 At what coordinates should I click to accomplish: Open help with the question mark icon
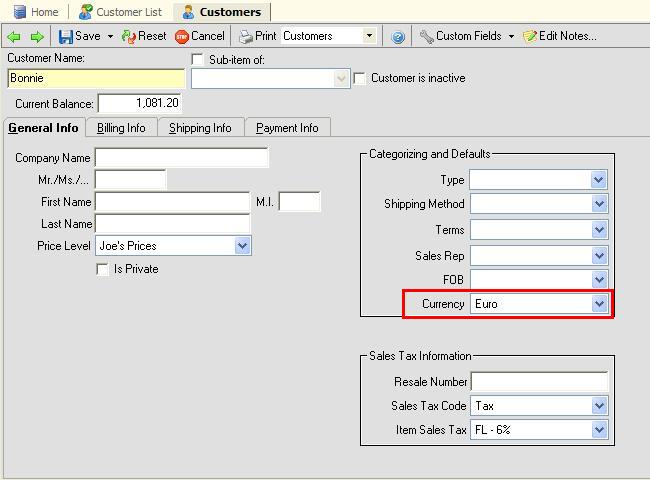(398, 36)
